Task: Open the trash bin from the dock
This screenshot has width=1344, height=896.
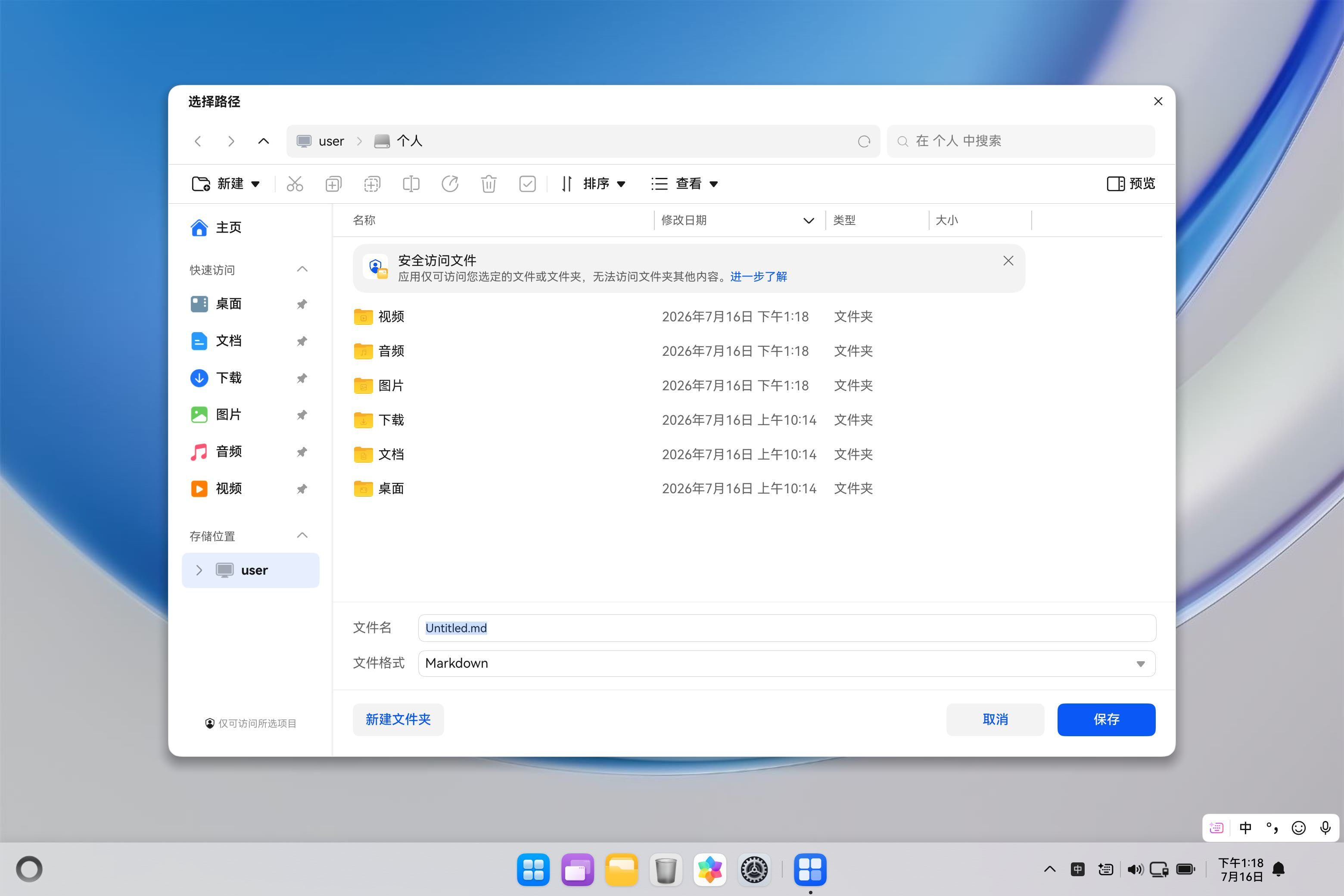Action: pos(666,870)
